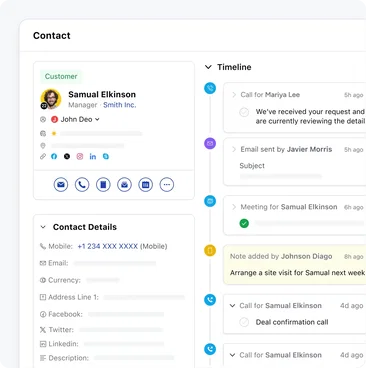Click the envelope icon beside Email
366x368 pixels.
43,263
